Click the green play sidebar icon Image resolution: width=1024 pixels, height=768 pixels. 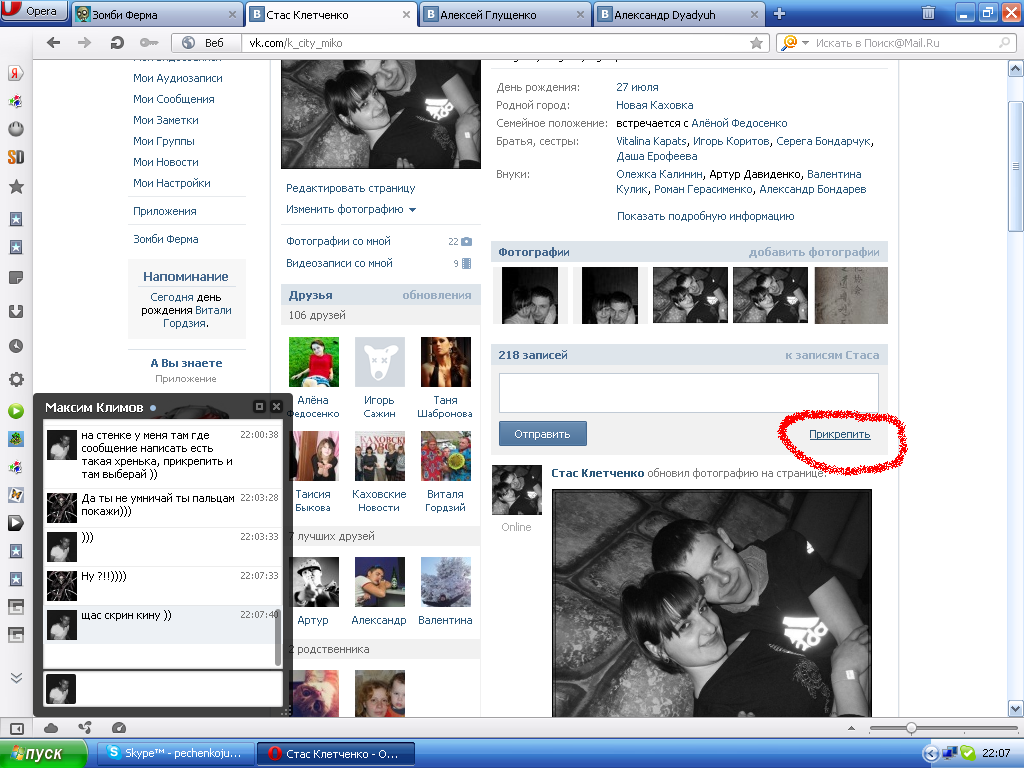point(16,411)
